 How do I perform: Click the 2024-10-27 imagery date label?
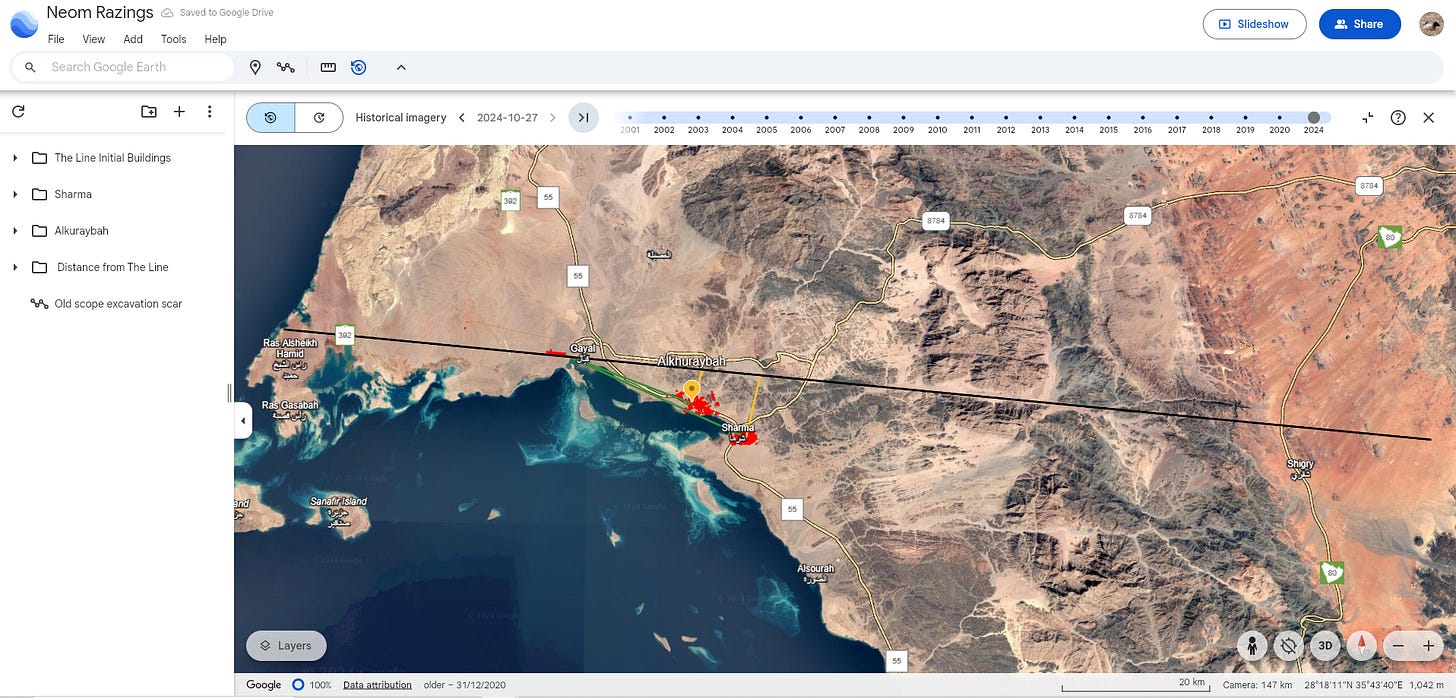(x=507, y=117)
